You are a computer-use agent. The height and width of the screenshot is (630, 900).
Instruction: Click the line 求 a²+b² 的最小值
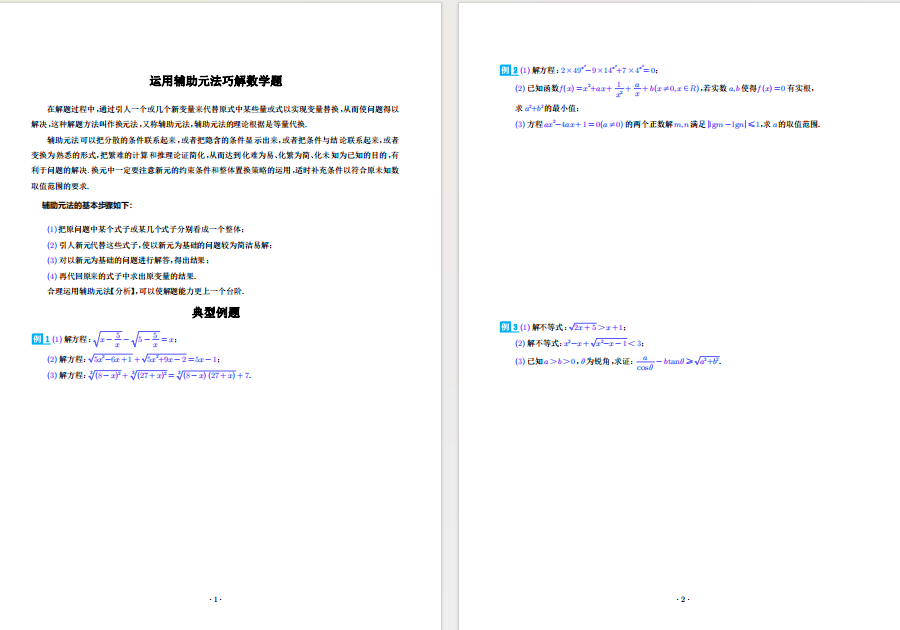coord(547,108)
